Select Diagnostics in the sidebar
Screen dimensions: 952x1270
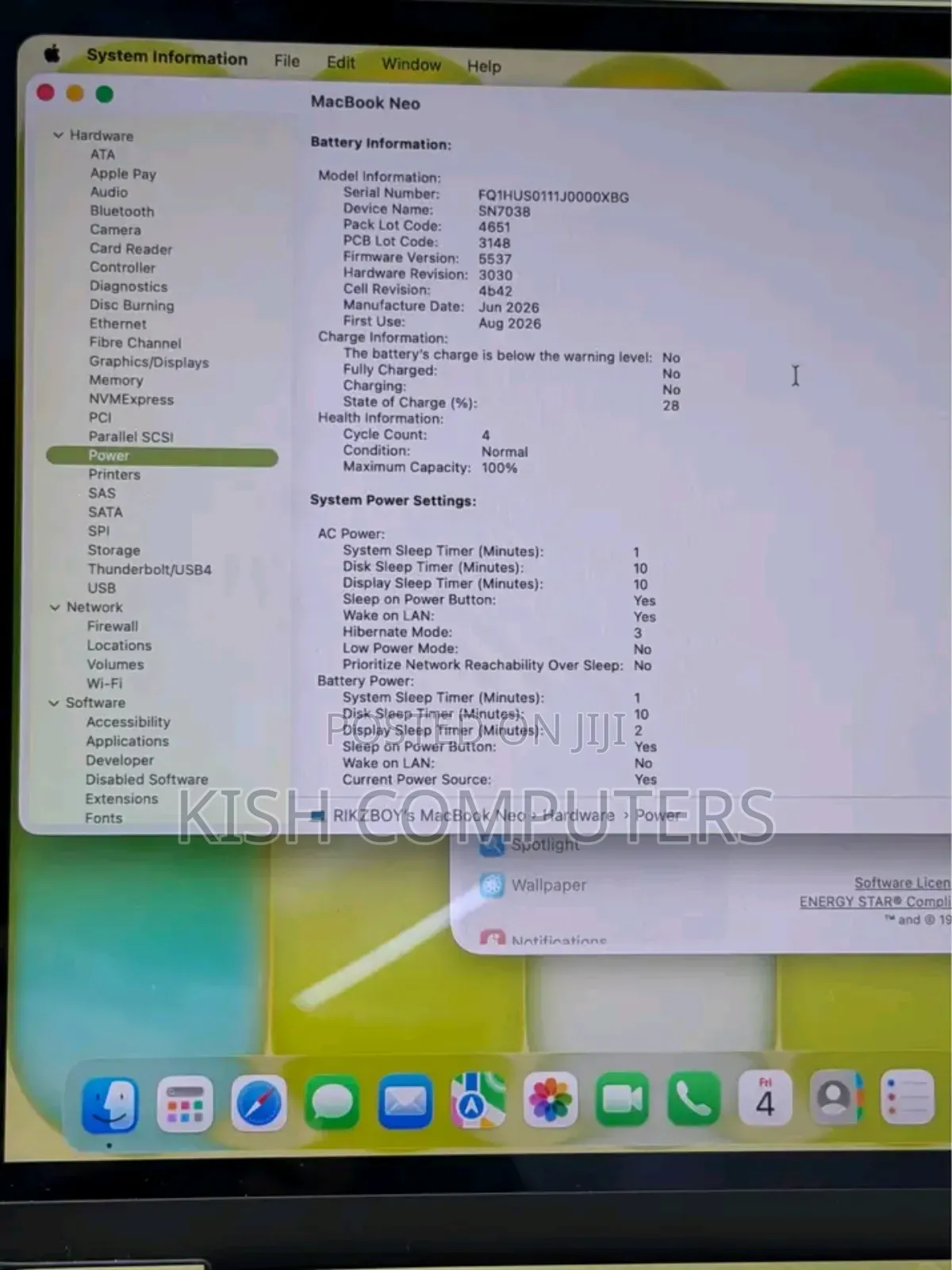[129, 287]
